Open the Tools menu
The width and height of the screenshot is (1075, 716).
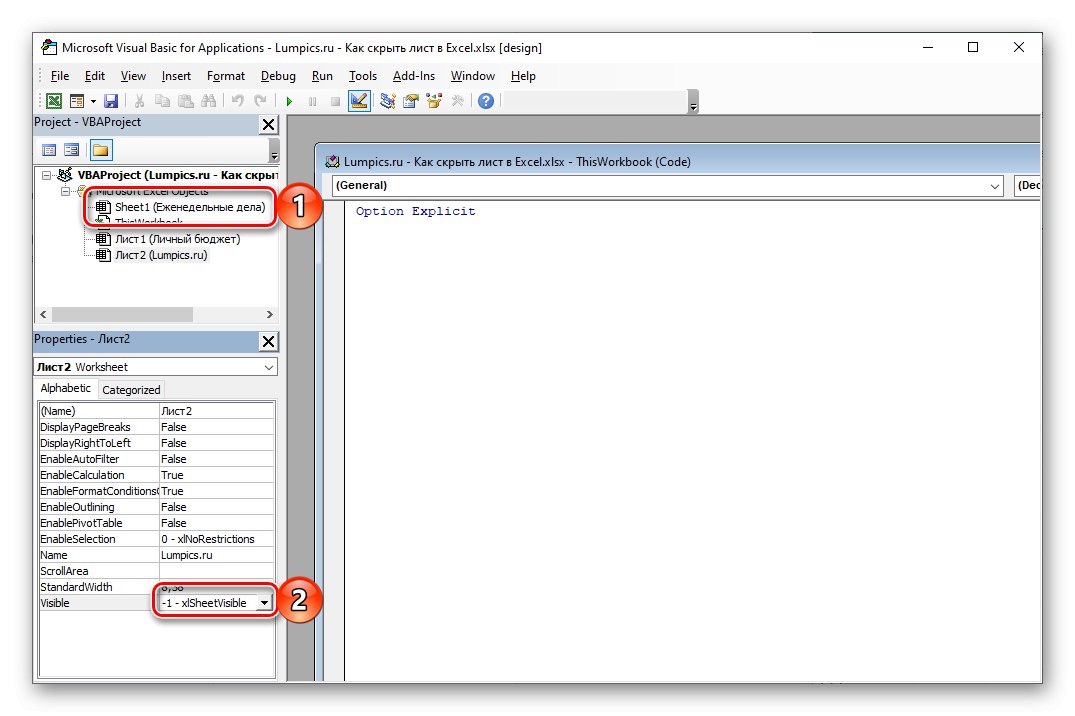(363, 76)
